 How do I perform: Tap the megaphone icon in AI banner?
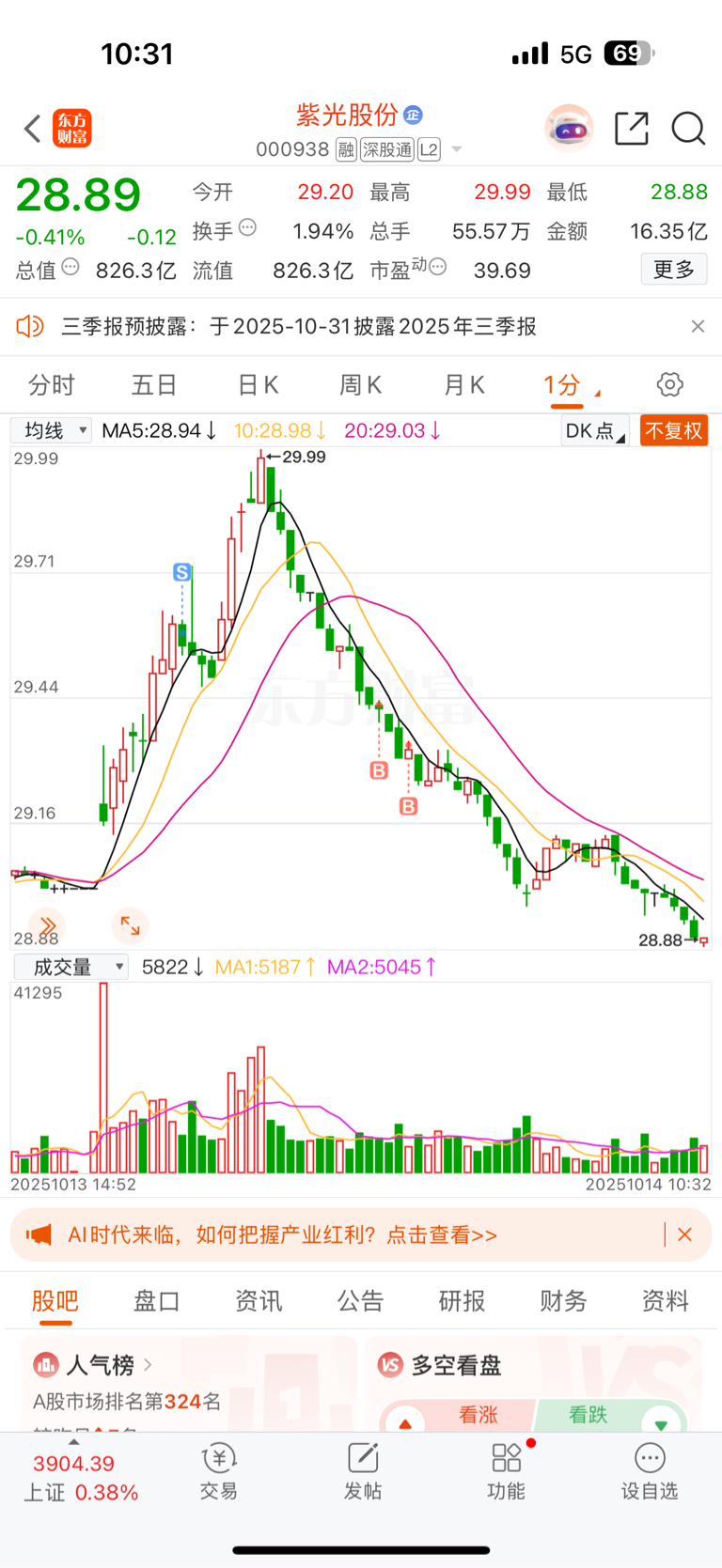click(39, 1234)
